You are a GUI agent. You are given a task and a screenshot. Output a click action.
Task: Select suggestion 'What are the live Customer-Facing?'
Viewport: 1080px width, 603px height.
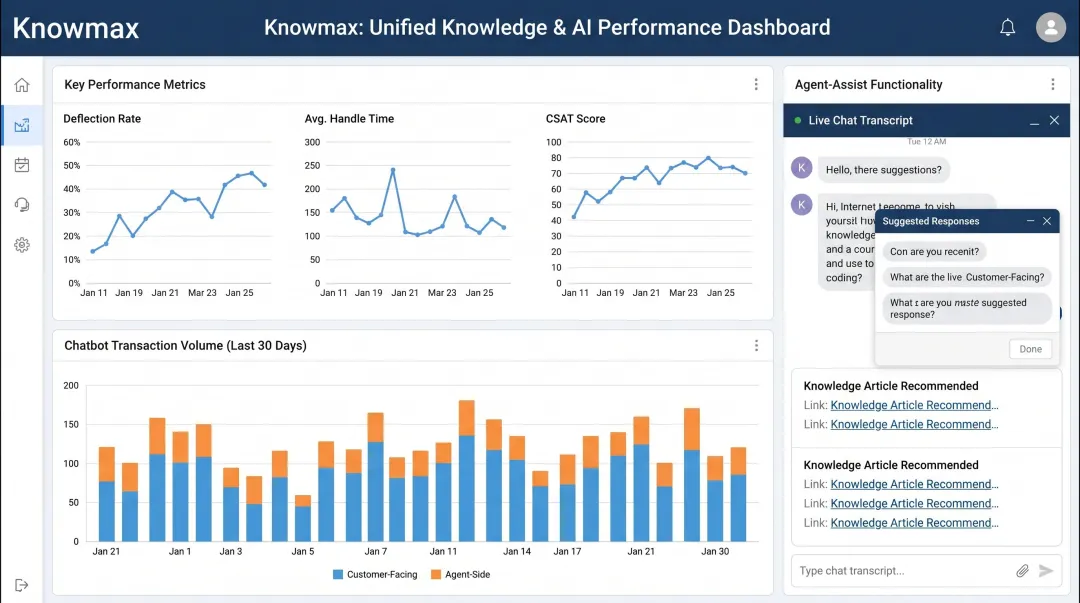tap(966, 277)
